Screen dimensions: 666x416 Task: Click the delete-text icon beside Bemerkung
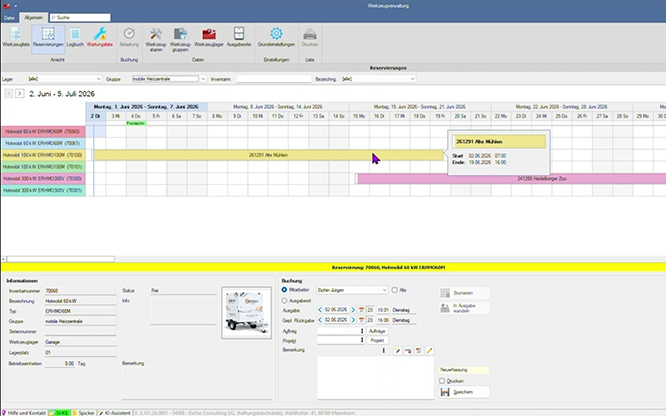[x=408, y=351]
